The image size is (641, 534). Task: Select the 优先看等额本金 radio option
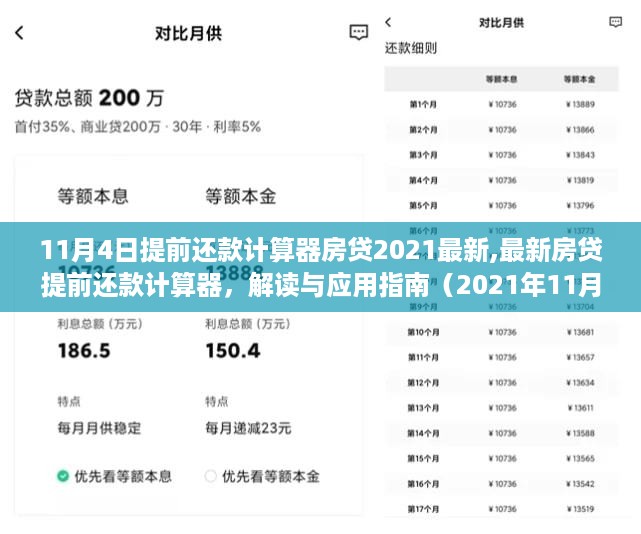click(x=211, y=476)
